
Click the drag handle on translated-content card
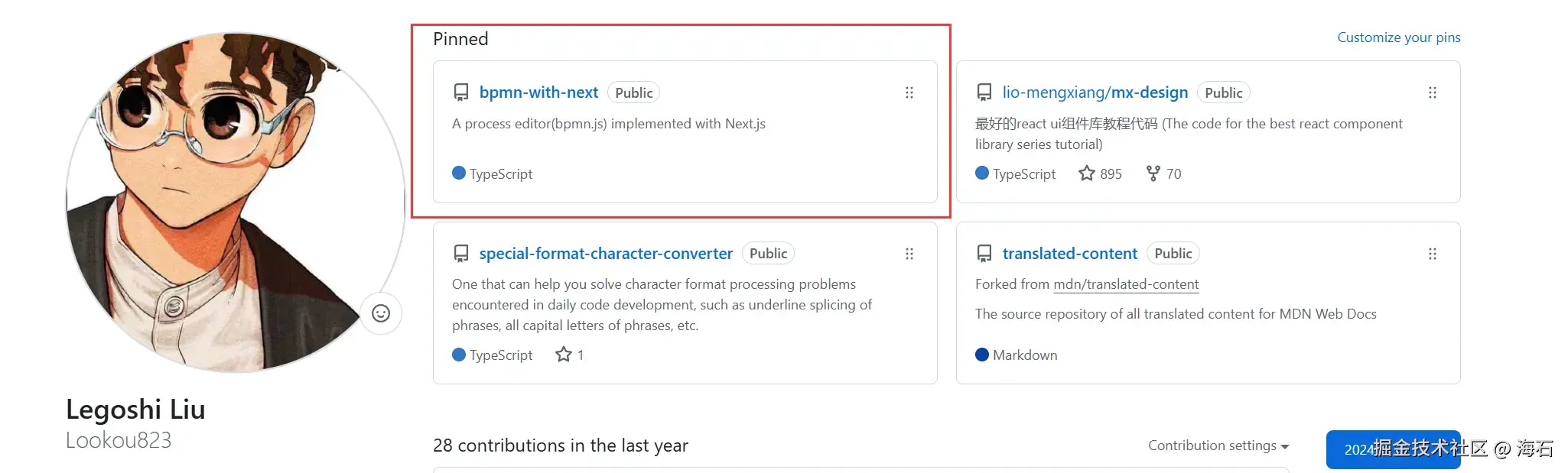(x=1433, y=254)
